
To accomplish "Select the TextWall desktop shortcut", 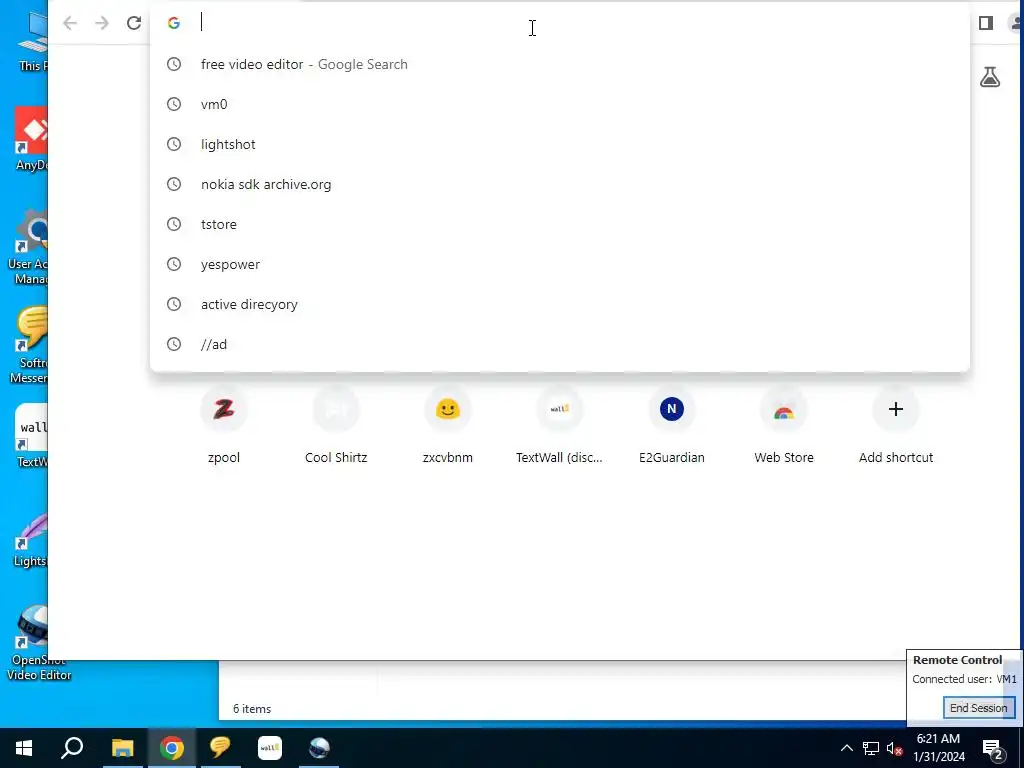I will click(x=31, y=436).
